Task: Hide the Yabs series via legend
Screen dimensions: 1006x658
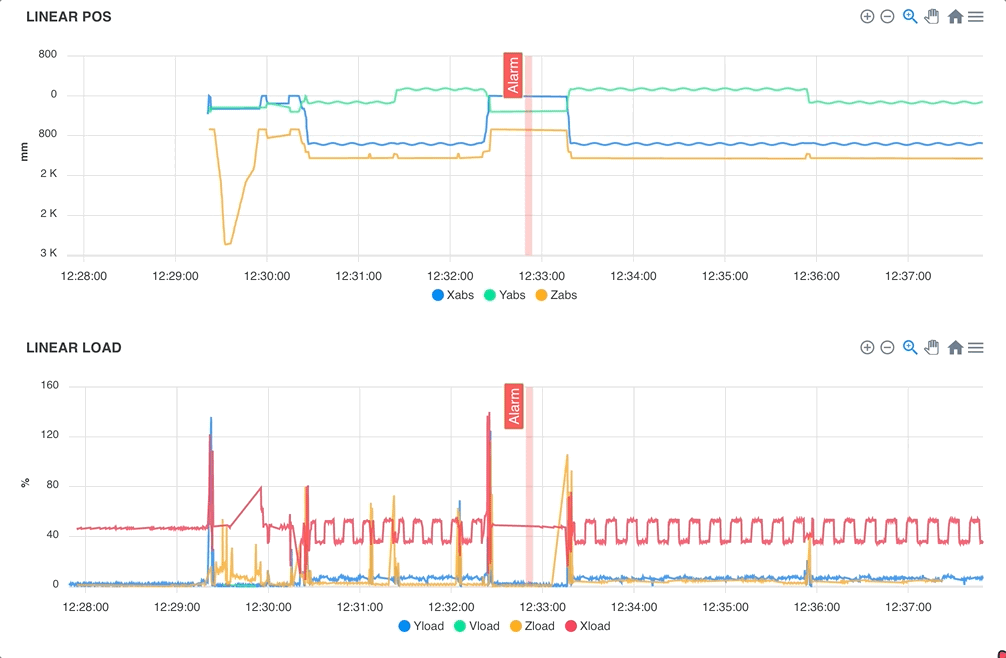Action: pyautogui.click(x=505, y=295)
